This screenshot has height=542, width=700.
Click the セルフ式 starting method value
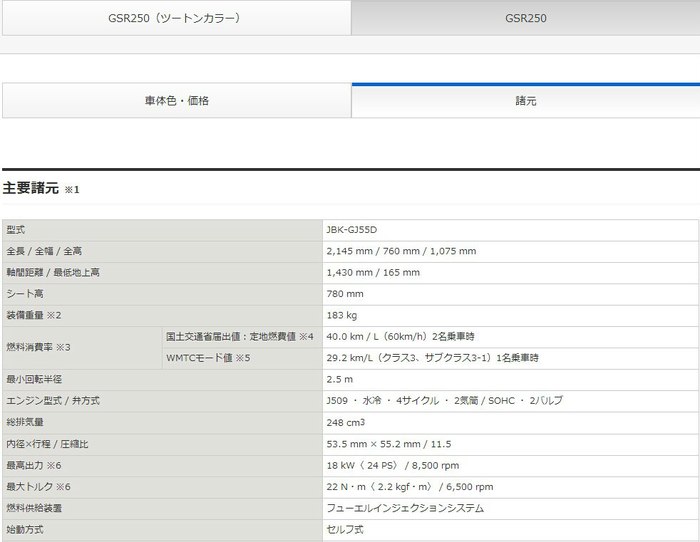click(x=343, y=529)
